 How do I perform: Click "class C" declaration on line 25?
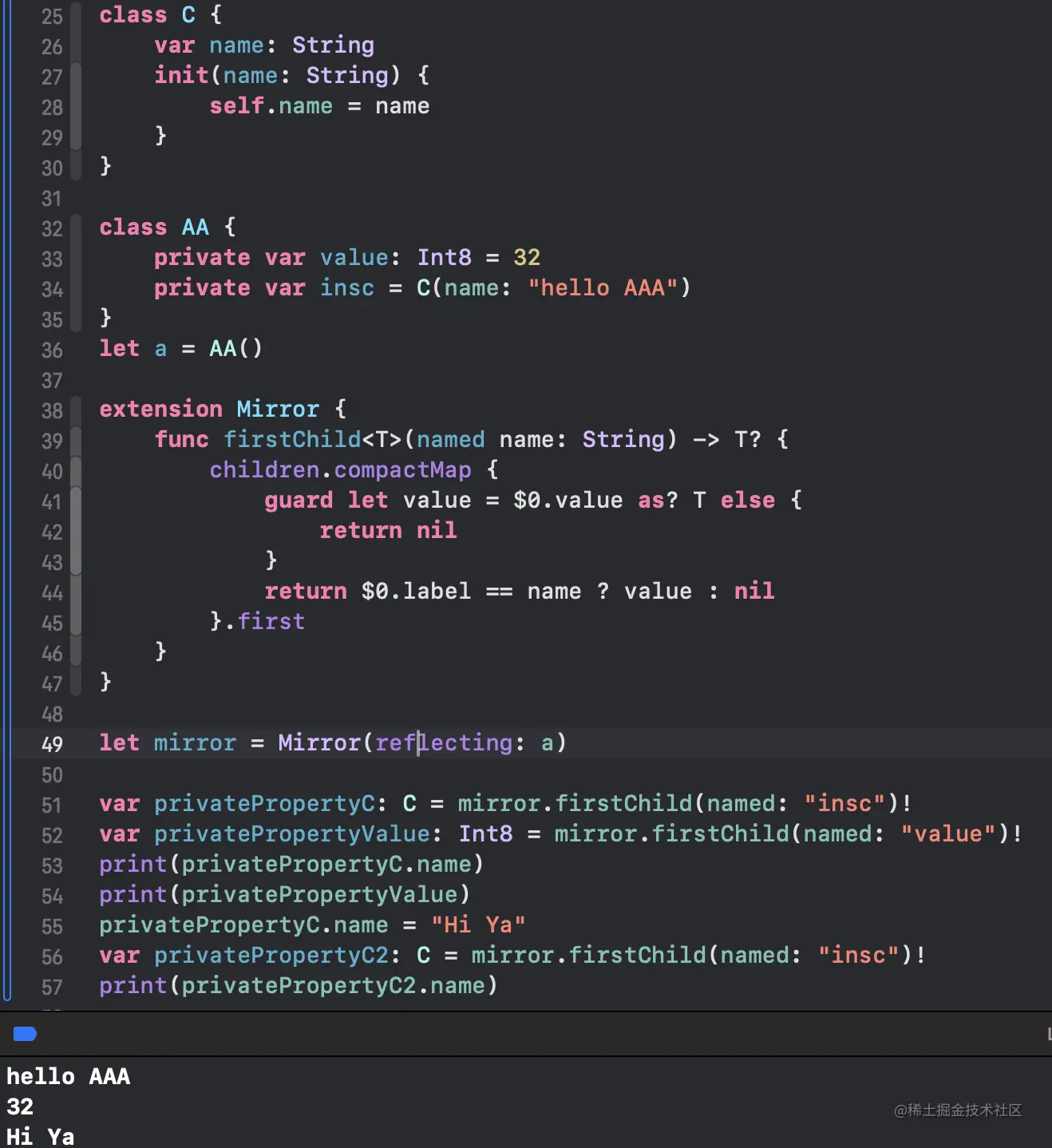click(148, 15)
